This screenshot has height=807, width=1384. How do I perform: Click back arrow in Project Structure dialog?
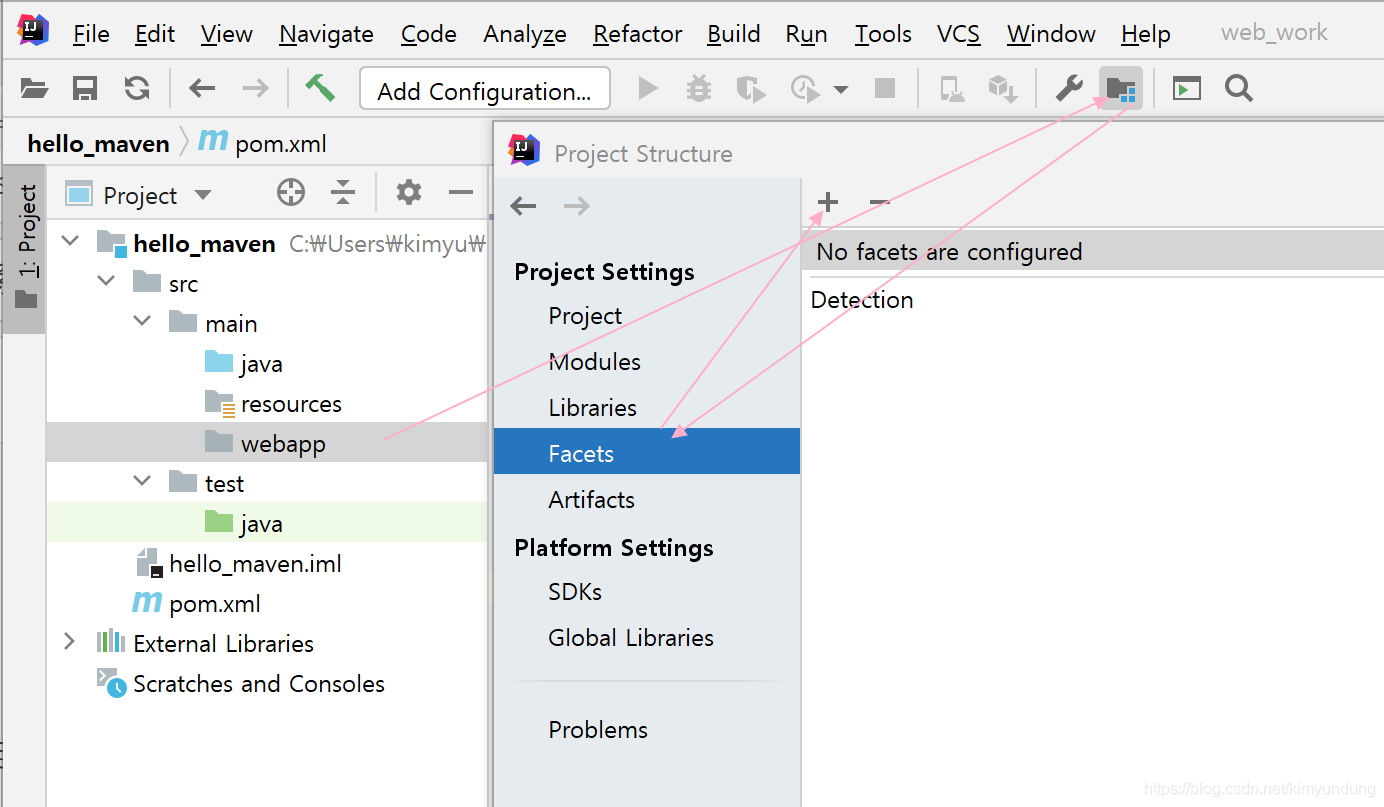(x=523, y=206)
